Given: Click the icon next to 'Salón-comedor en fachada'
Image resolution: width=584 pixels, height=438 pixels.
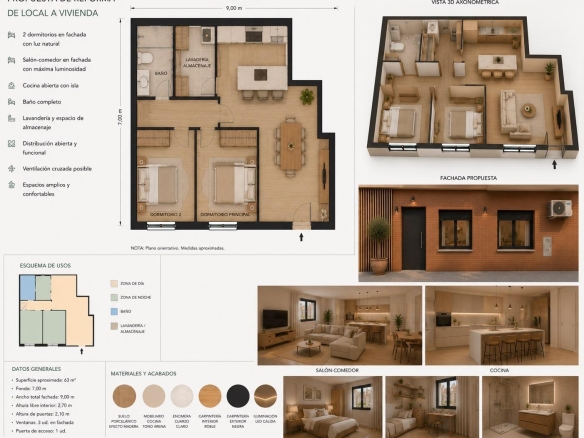Looking at the screenshot, I should click(12, 60).
